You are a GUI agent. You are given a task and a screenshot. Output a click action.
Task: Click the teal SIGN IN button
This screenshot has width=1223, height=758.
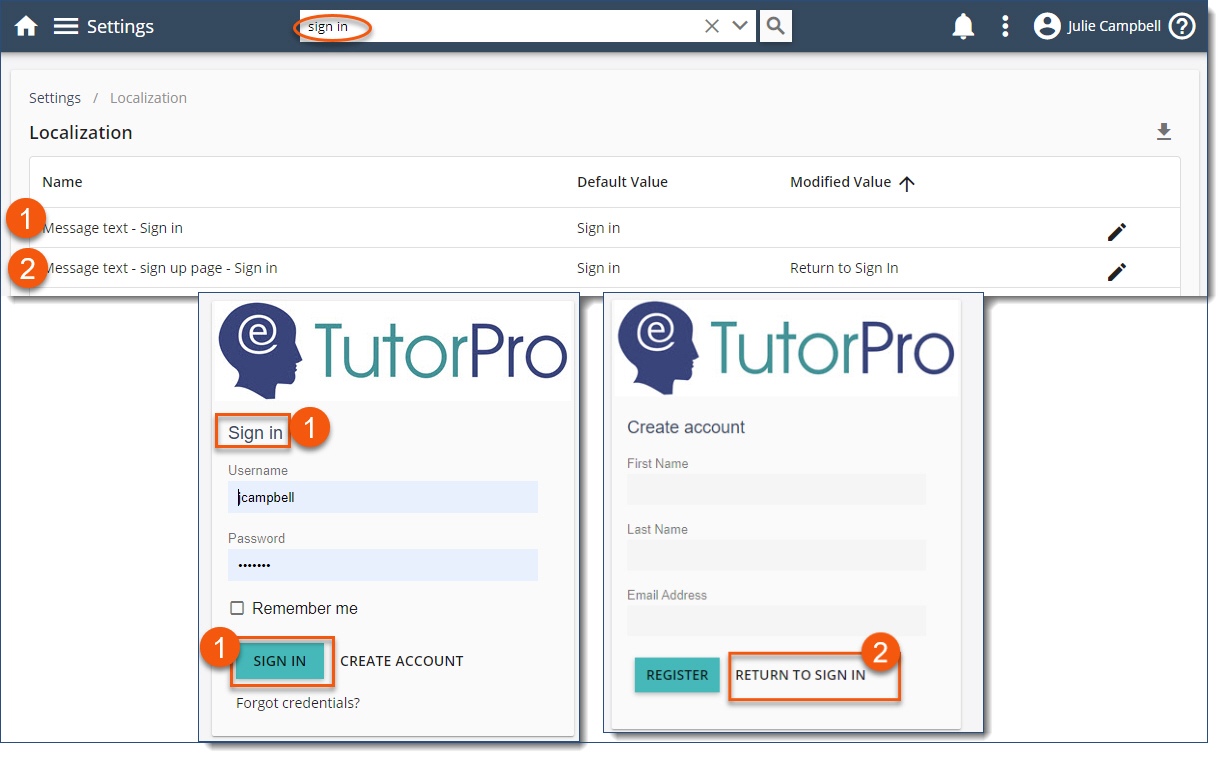280,661
